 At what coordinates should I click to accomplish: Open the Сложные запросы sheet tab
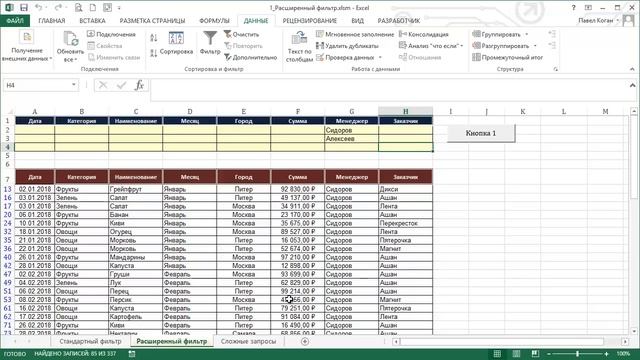[248, 341]
